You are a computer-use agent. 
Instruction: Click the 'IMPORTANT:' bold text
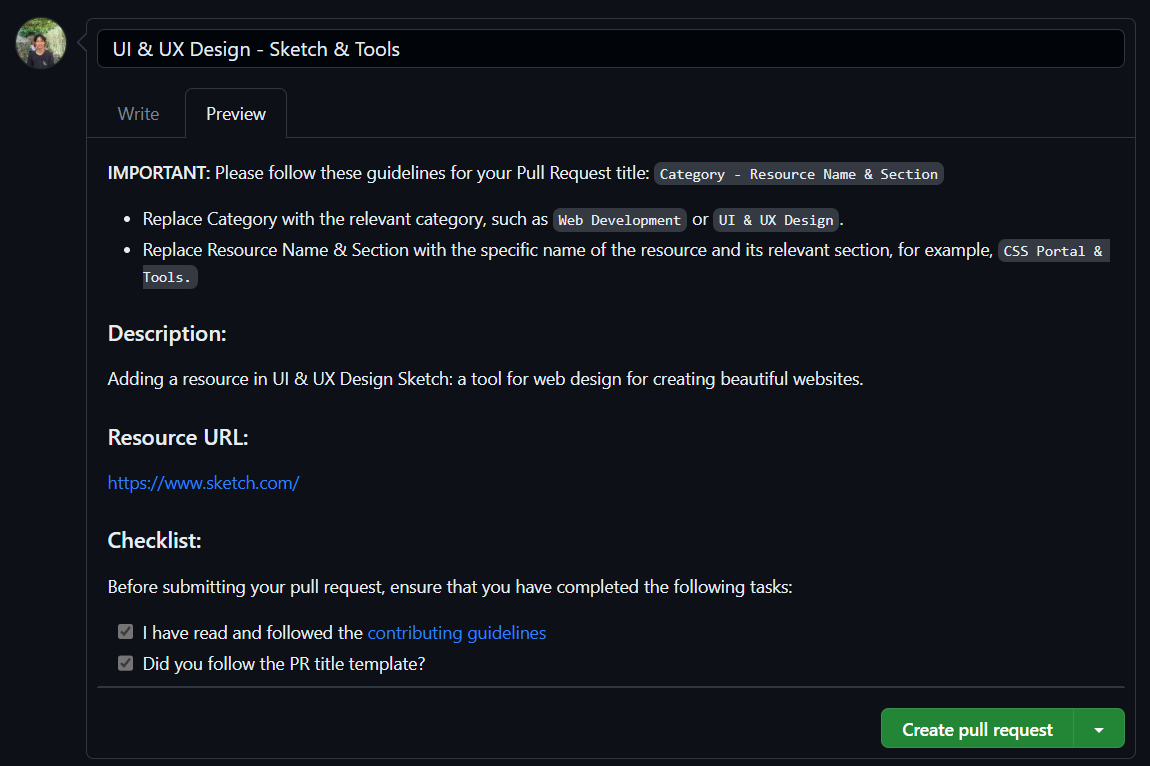pos(158,172)
